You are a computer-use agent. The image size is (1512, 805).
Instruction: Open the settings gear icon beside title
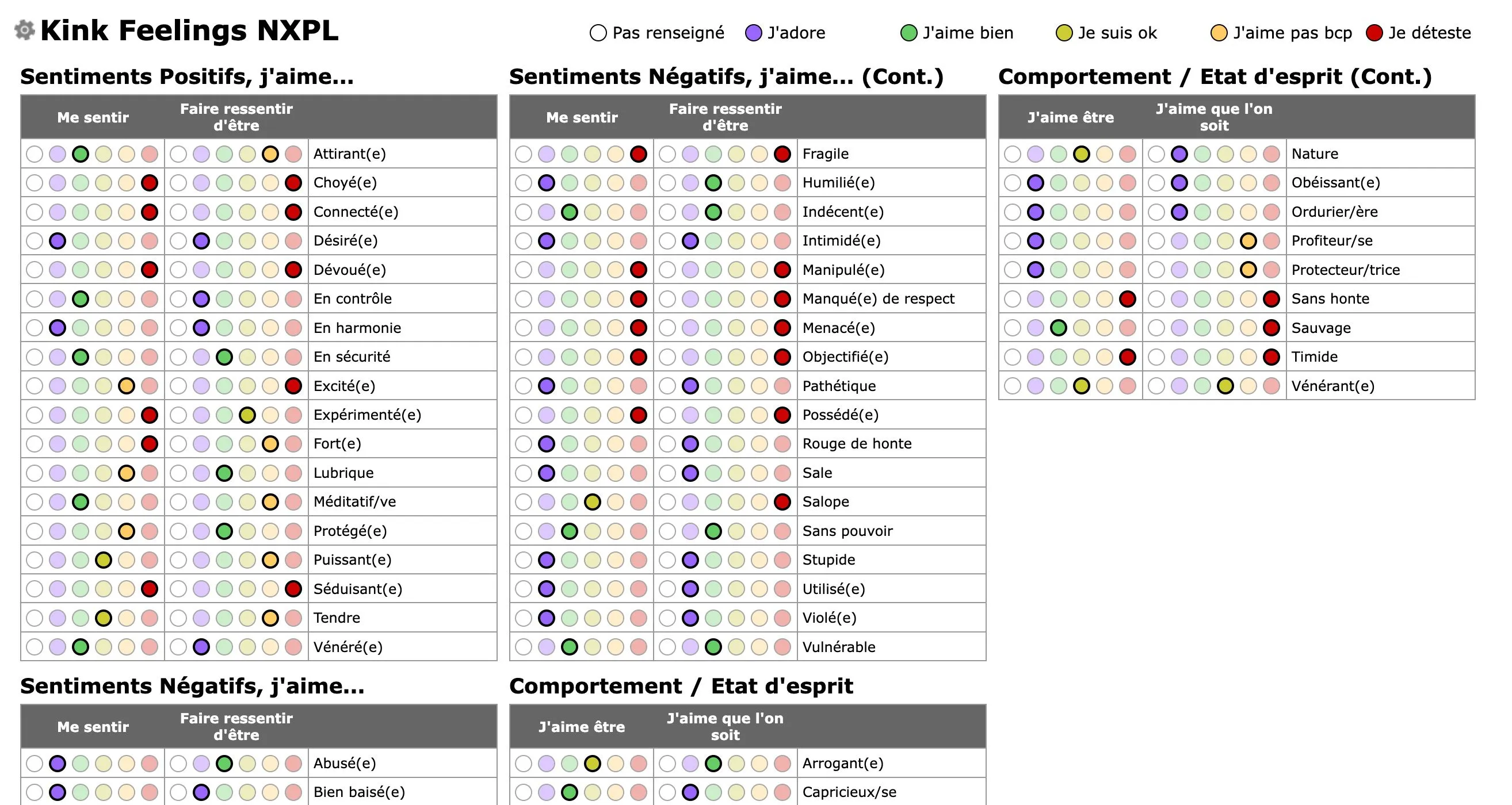click(x=24, y=30)
